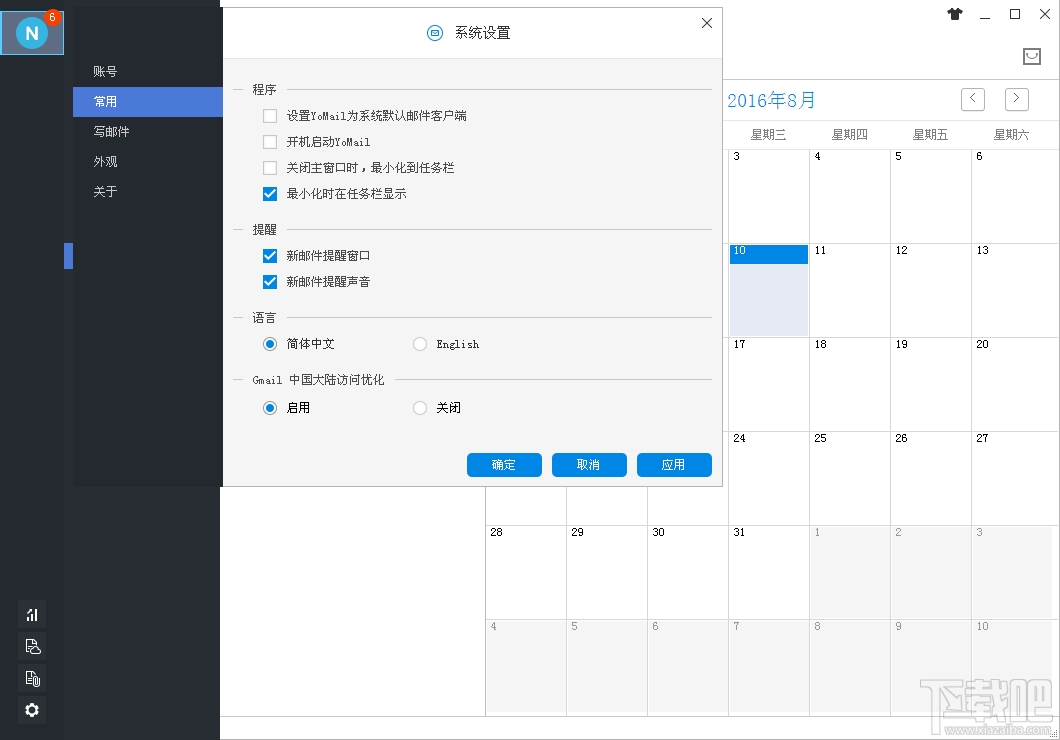The height and width of the screenshot is (740, 1060).
Task: Select day 17 in the calendar
Action: pos(769,384)
